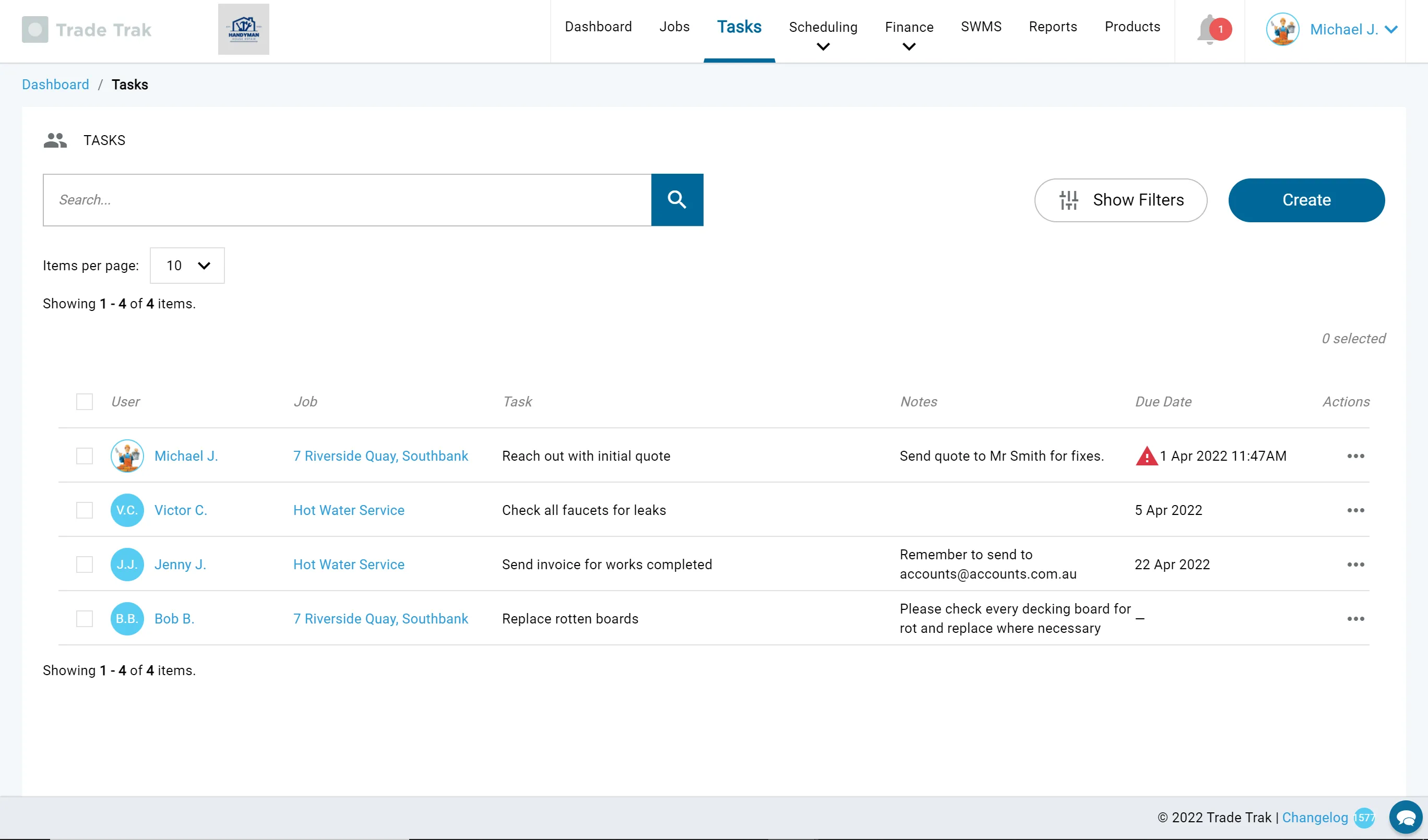Click the Handyman company logo
The image size is (1428, 840).
[243, 29]
